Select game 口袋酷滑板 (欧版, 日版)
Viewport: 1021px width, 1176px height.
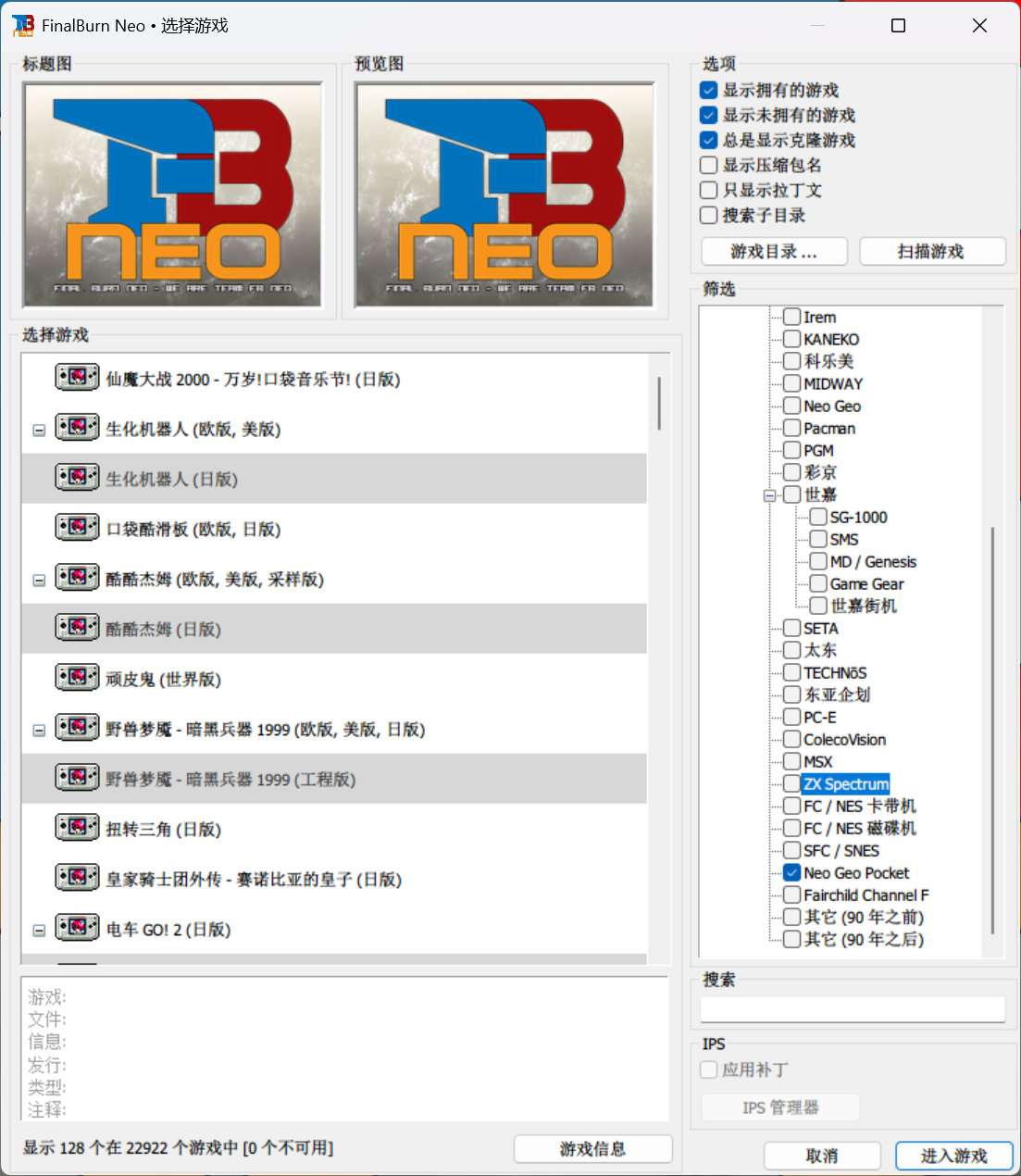(334, 529)
